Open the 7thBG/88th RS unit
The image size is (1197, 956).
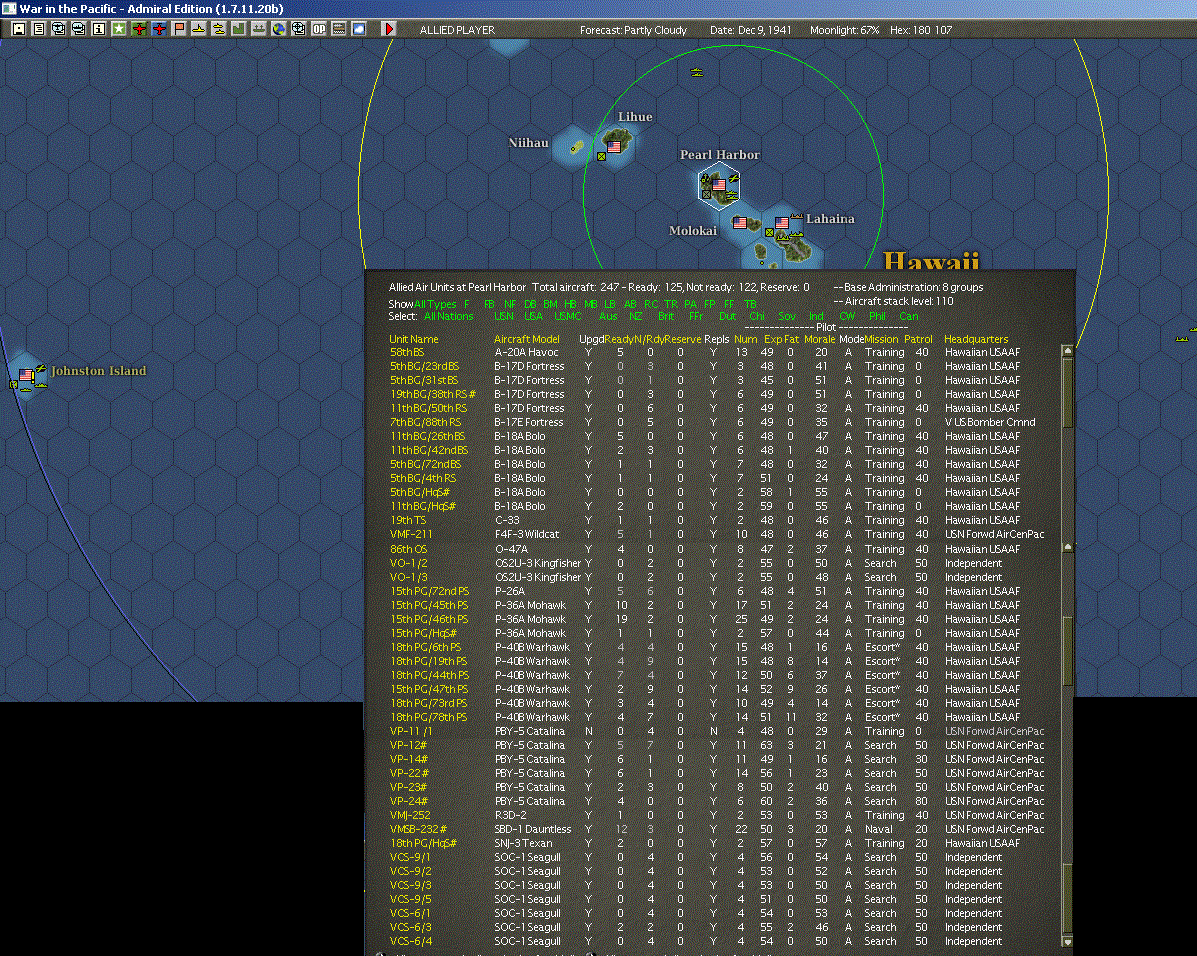pos(425,422)
